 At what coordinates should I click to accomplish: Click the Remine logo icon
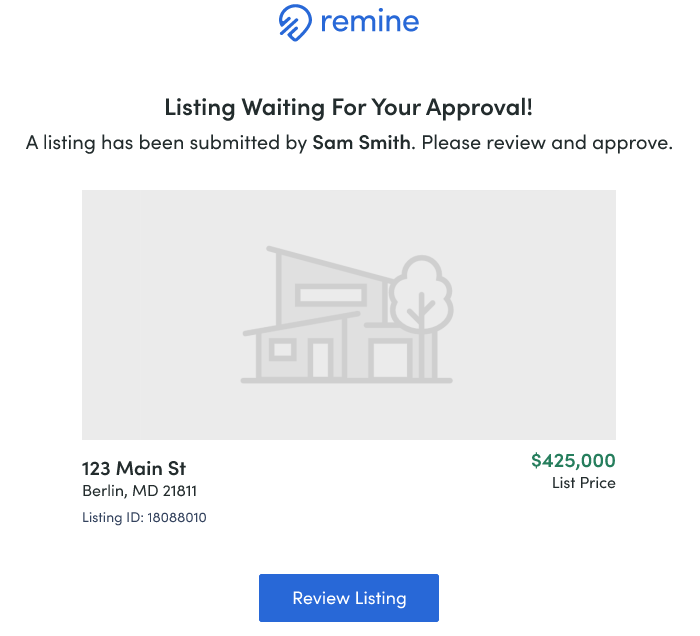(x=295, y=22)
